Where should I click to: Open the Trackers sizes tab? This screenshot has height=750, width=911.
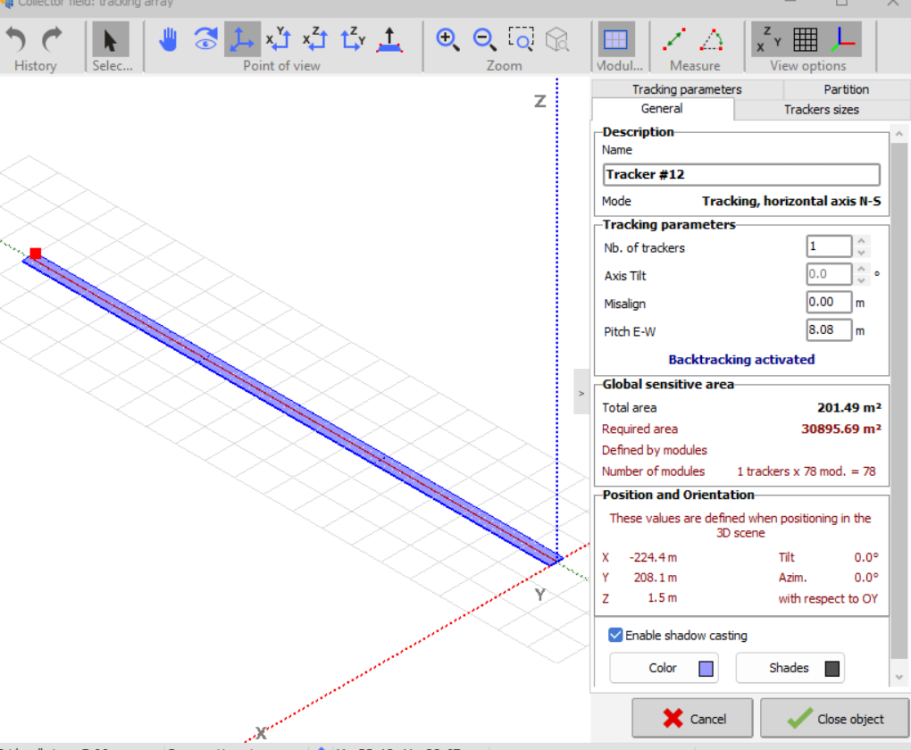820,109
